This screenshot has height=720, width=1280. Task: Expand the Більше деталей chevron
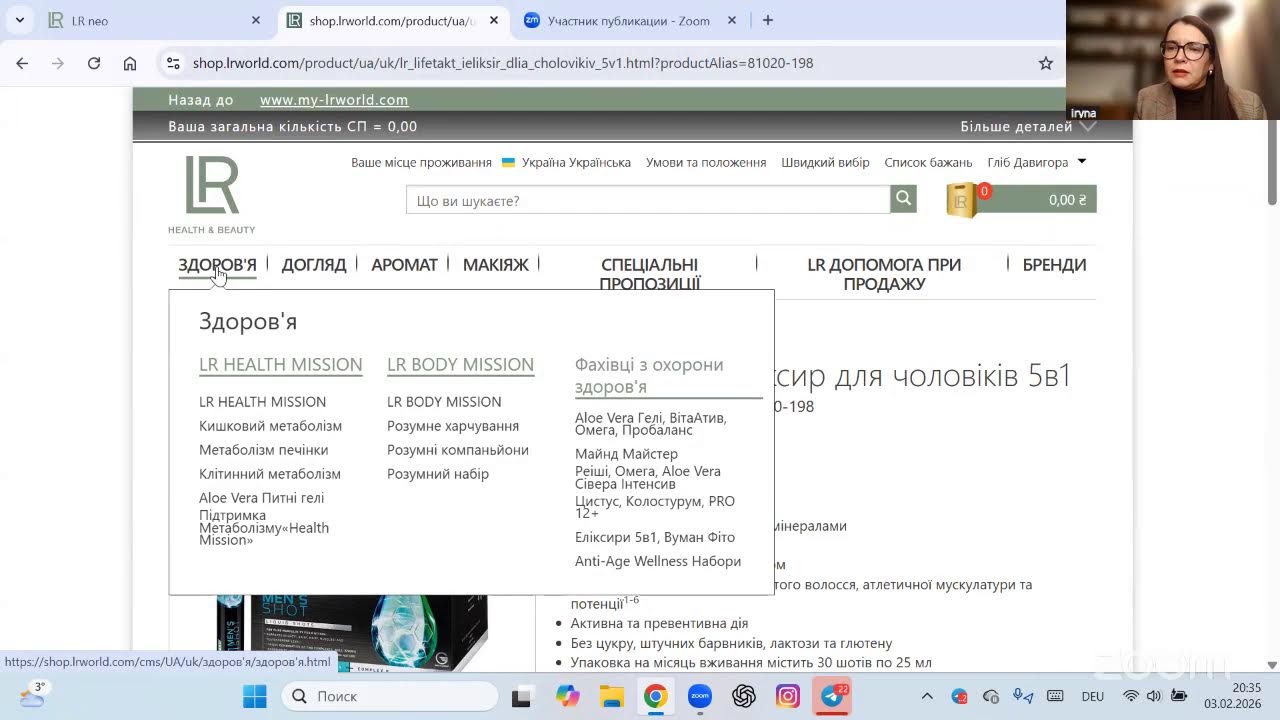(1088, 127)
